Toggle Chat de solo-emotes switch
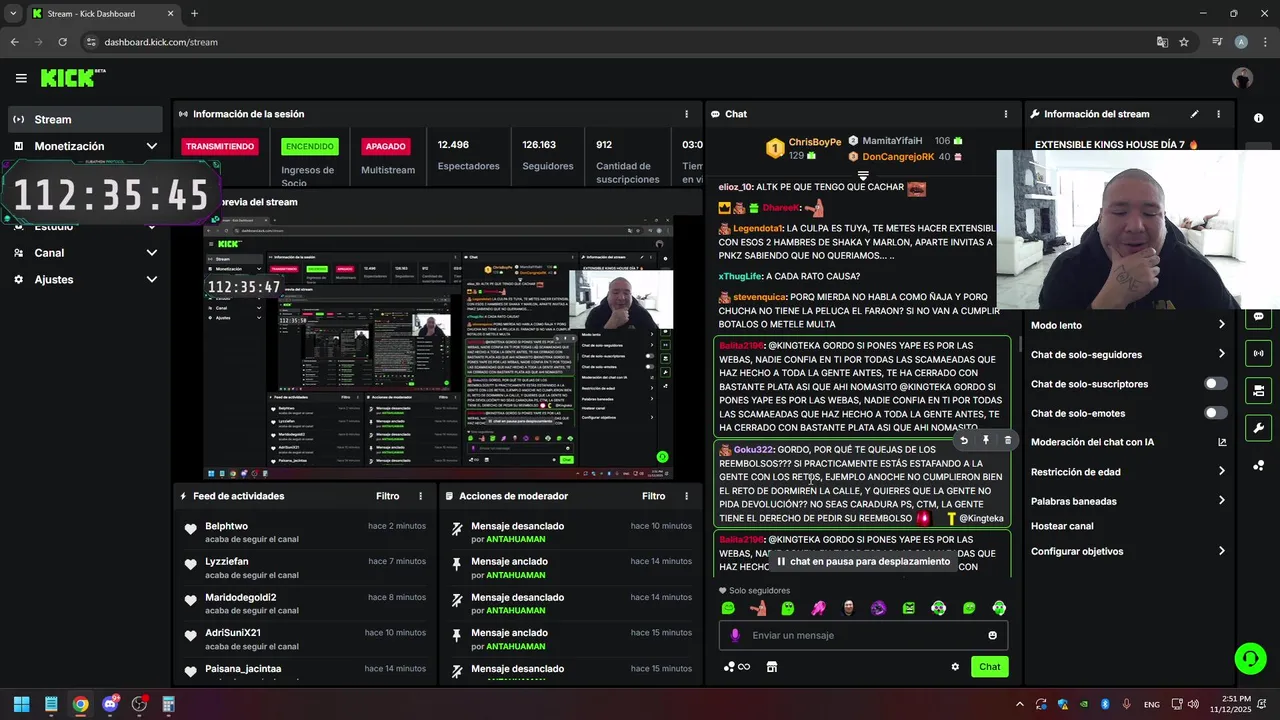This screenshot has width=1280, height=720. click(1215, 413)
